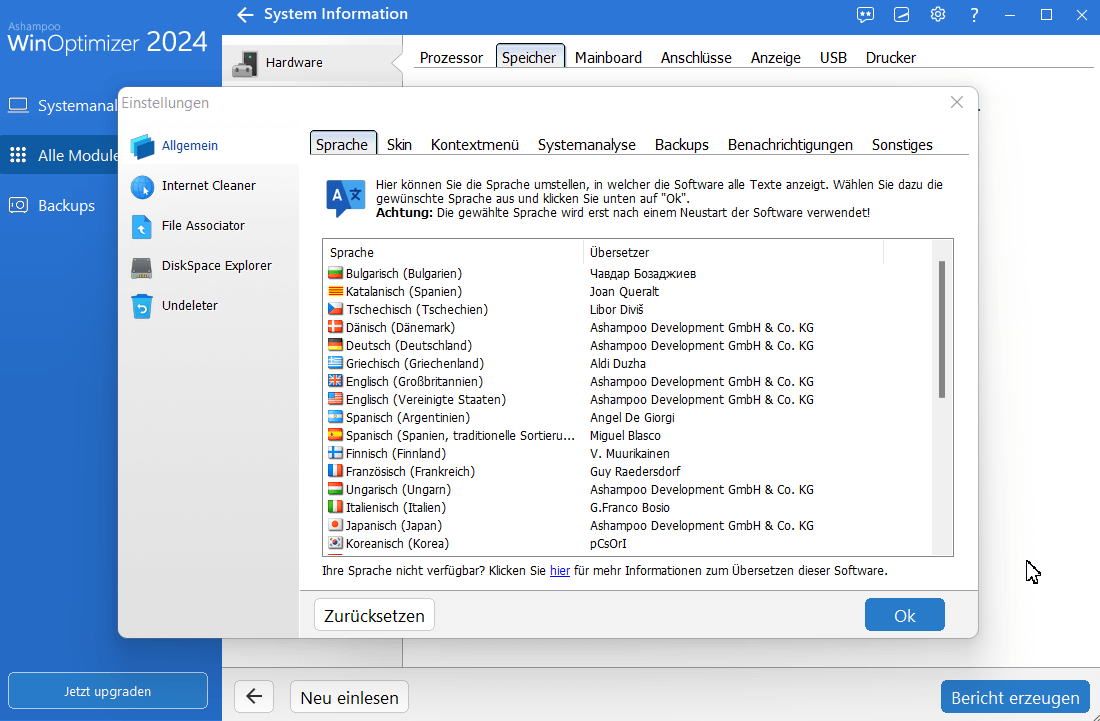Open help question mark icon
Viewport: 1100px width, 721px height.
tap(974, 15)
